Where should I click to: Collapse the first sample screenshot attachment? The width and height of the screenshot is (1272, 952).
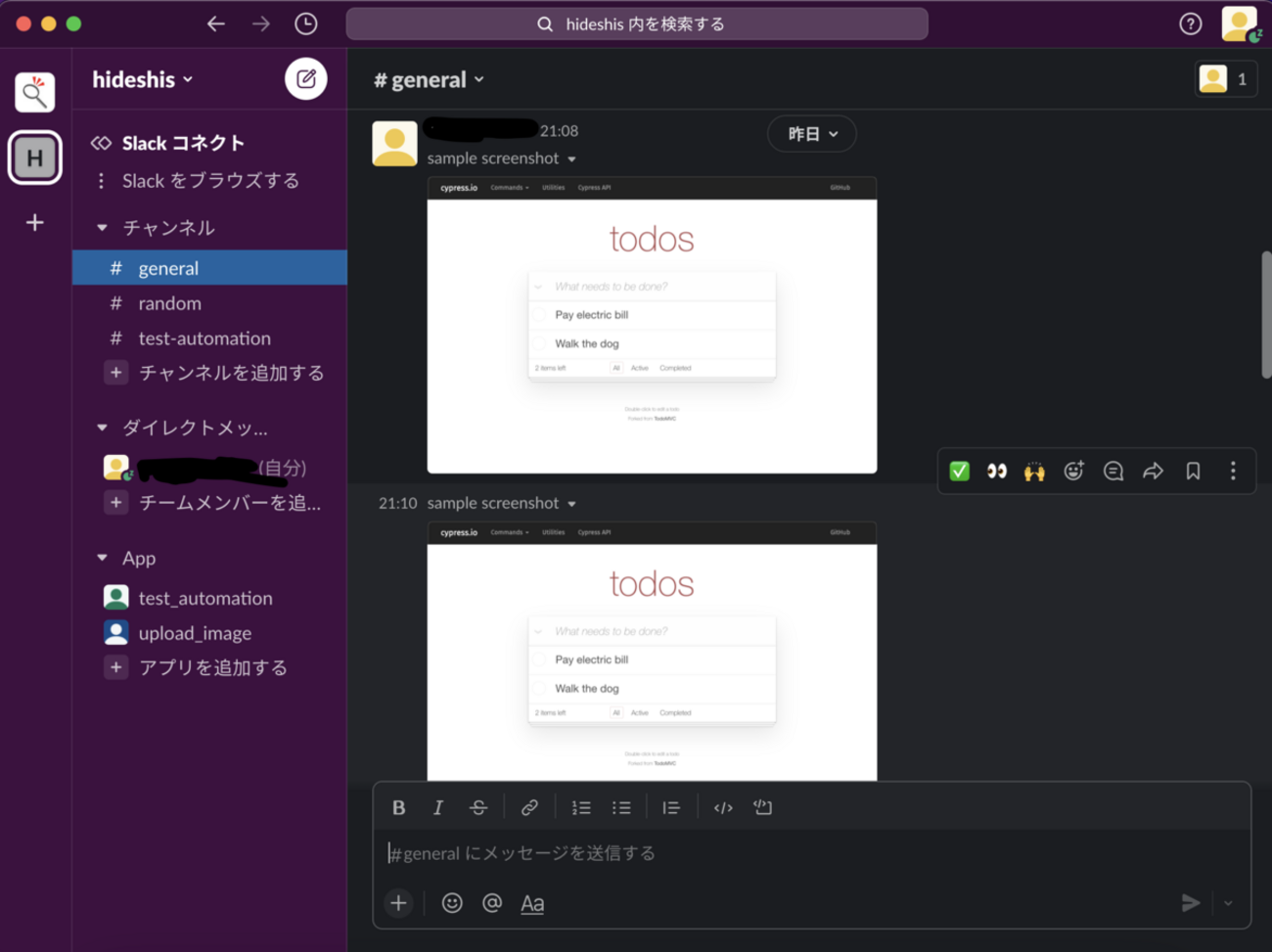[571, 159]
